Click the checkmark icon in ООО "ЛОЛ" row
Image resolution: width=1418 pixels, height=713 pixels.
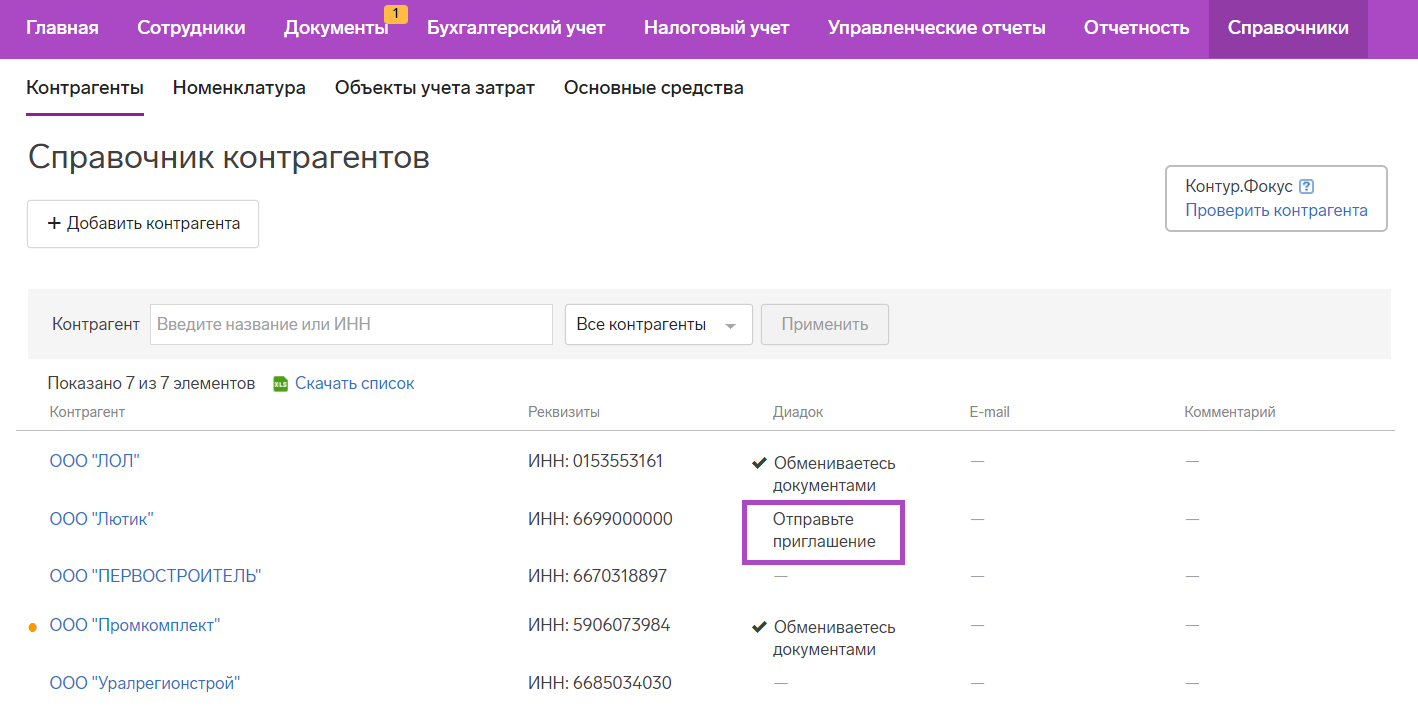[759, 464]
